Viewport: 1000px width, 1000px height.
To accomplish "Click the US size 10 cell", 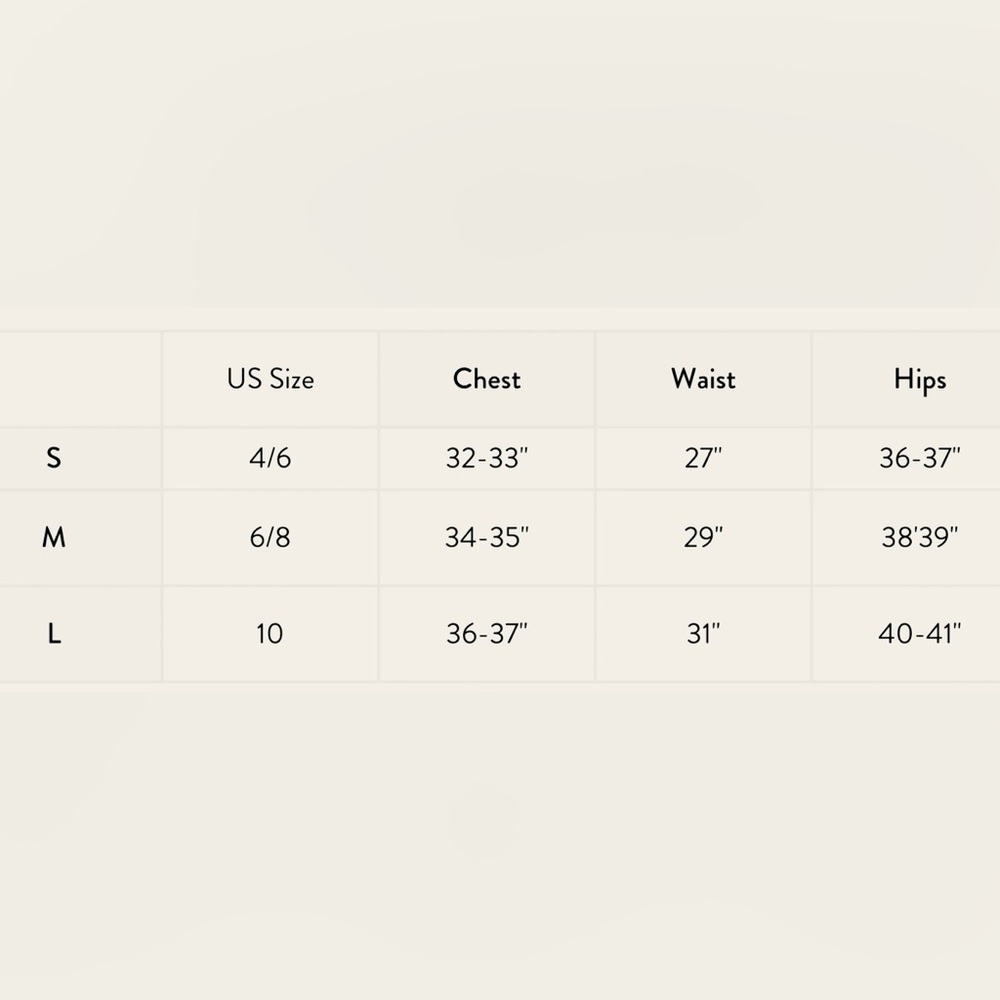I will point(270,634).
